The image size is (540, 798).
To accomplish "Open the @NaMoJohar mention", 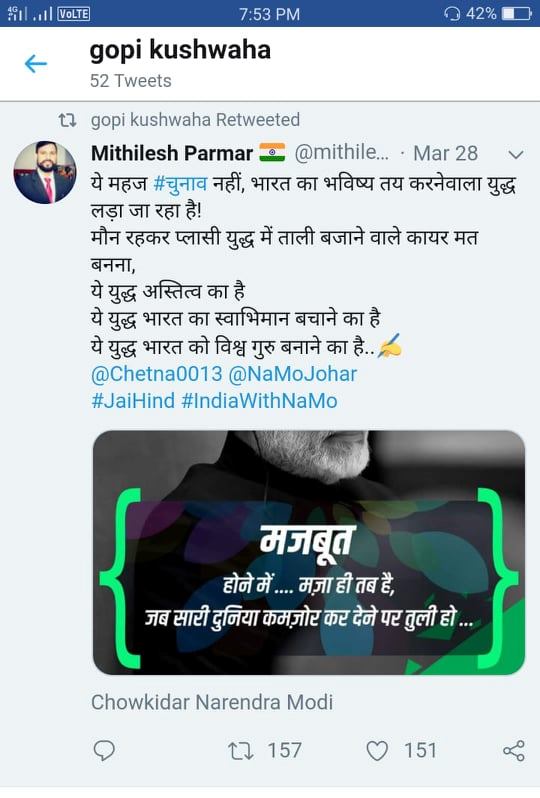I will click(x=293, y=374).
